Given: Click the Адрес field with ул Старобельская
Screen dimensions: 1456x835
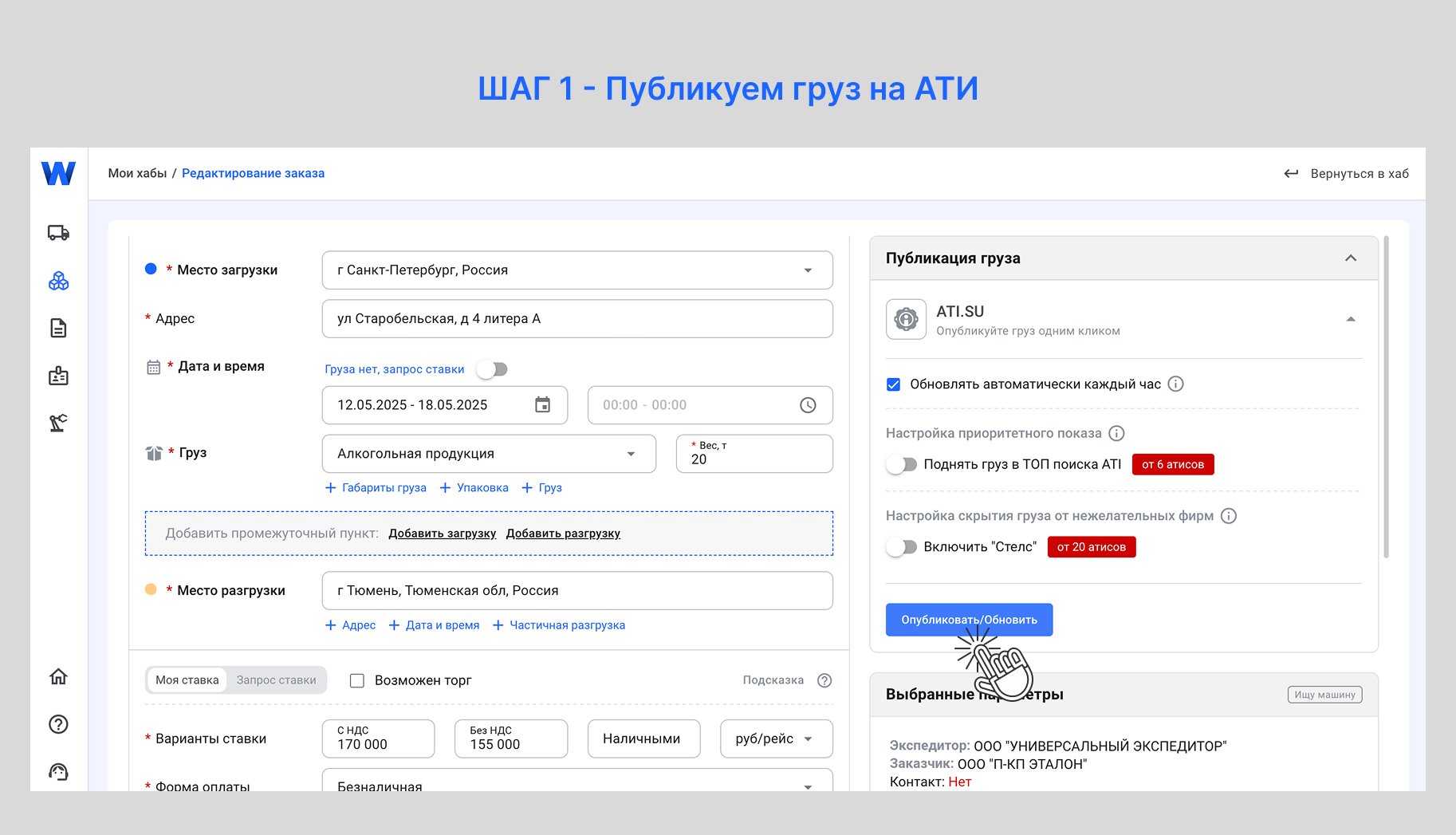Looking at the screenshot, I should point(577,319).
